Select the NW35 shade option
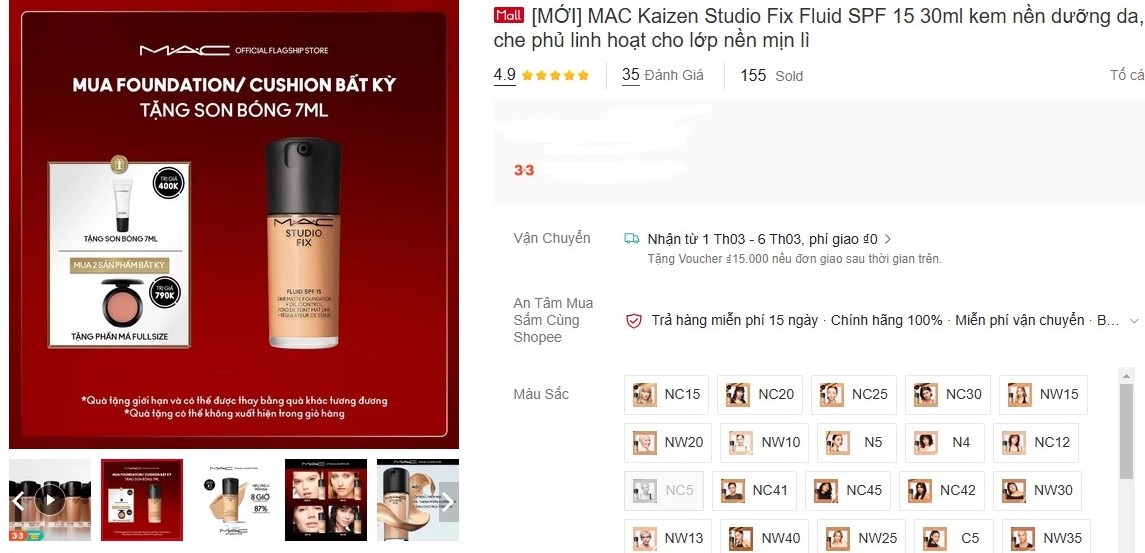Screen dimensions: 1145x553 1046,538
